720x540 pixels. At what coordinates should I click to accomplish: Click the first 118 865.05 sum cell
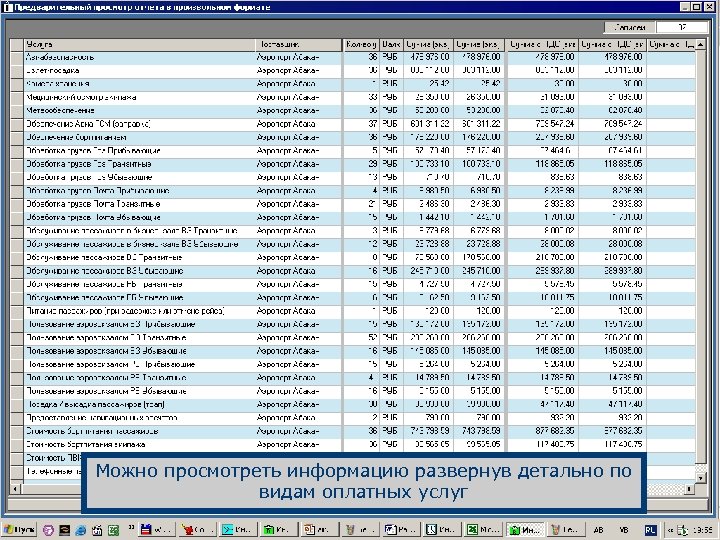pos(543,164)
